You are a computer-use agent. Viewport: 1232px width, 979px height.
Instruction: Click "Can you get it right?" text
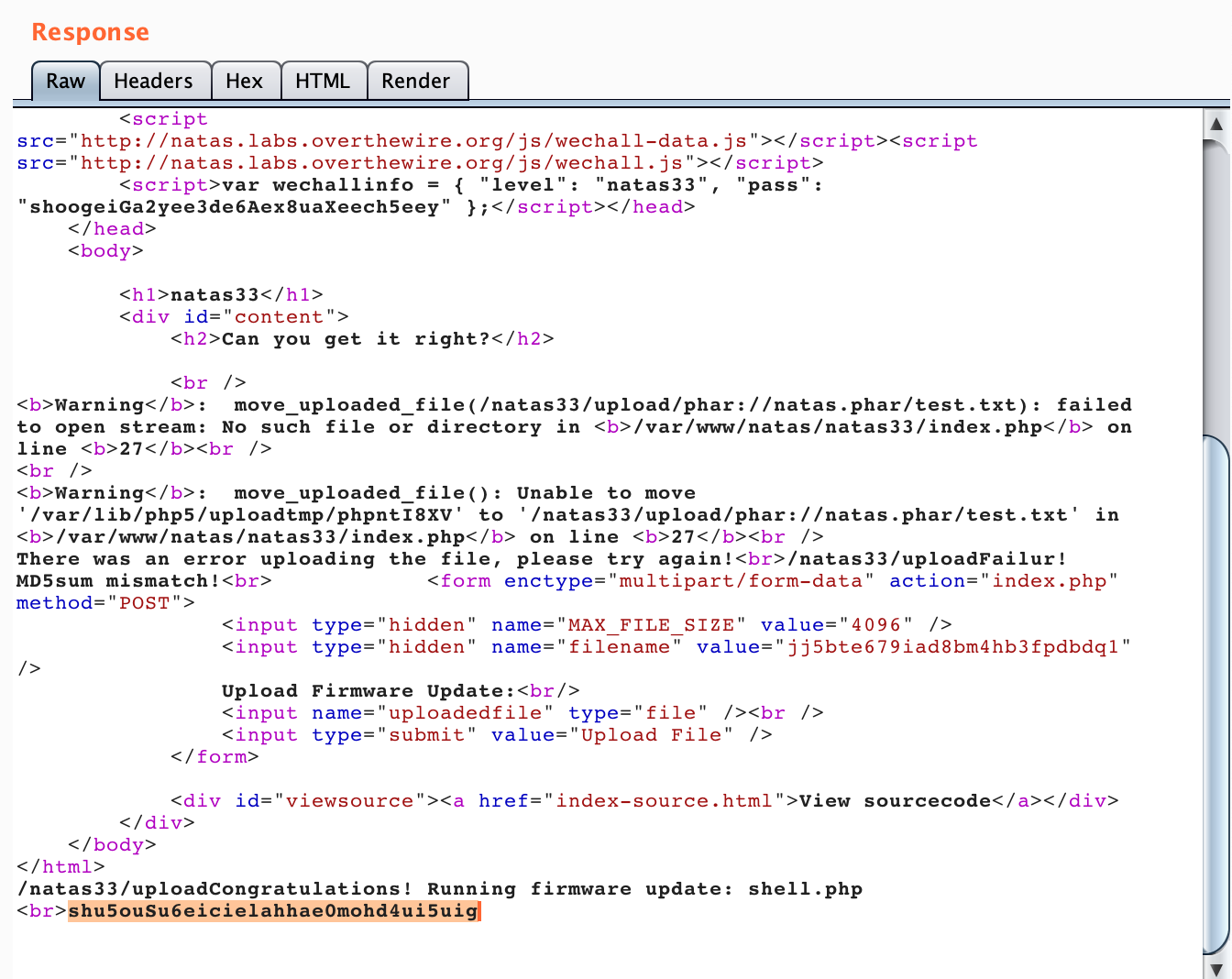357,339
